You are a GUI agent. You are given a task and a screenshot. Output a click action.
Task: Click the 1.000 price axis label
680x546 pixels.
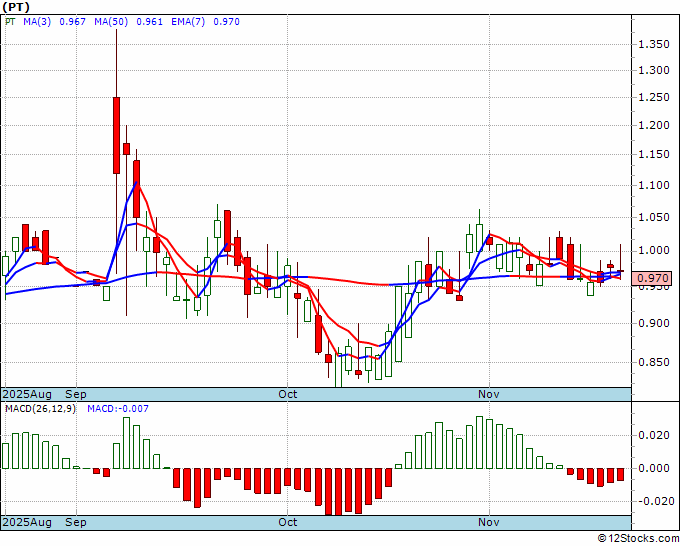[x=654, y=250]
